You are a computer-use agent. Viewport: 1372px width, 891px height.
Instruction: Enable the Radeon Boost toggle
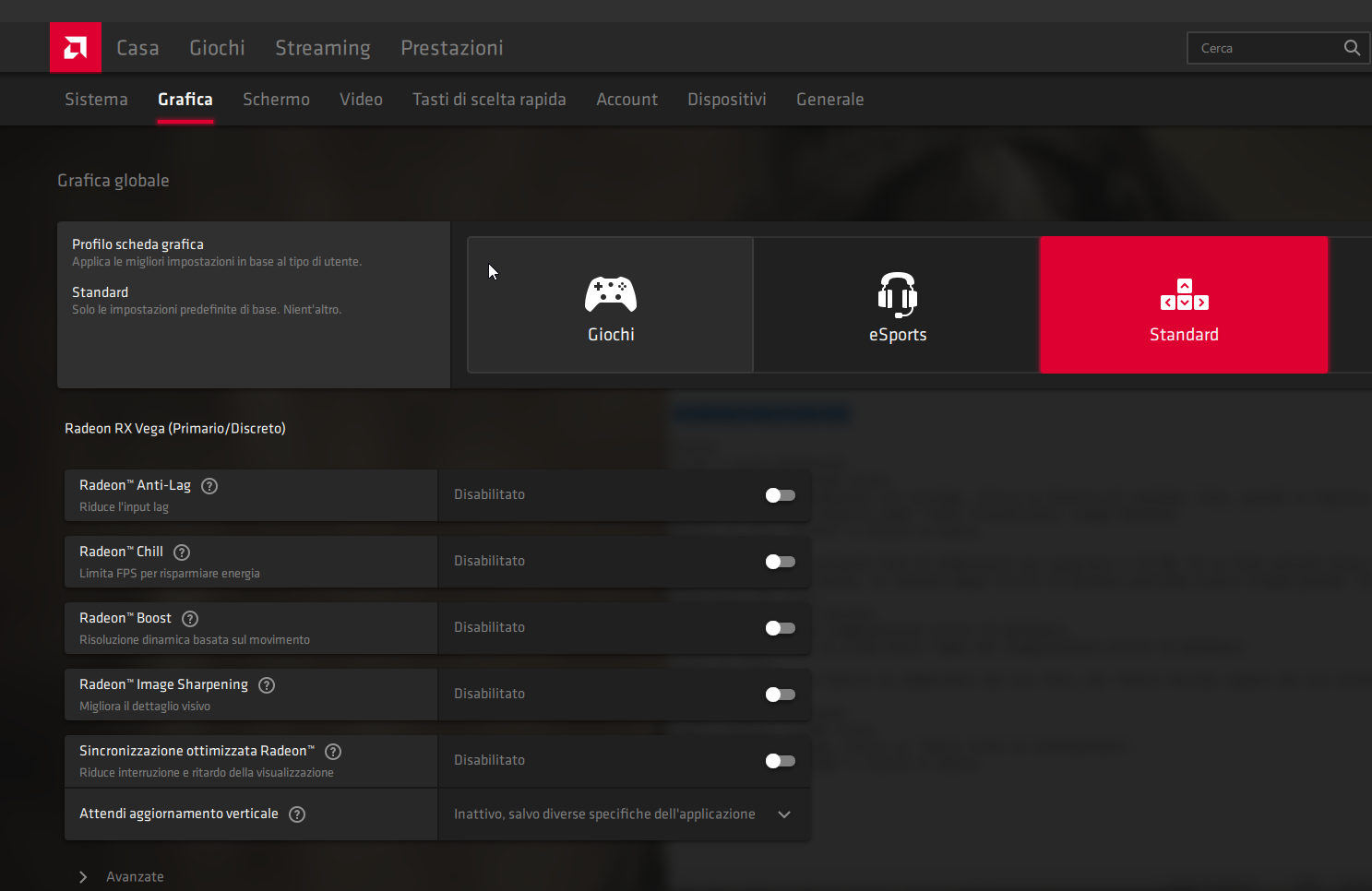[781, 628]
